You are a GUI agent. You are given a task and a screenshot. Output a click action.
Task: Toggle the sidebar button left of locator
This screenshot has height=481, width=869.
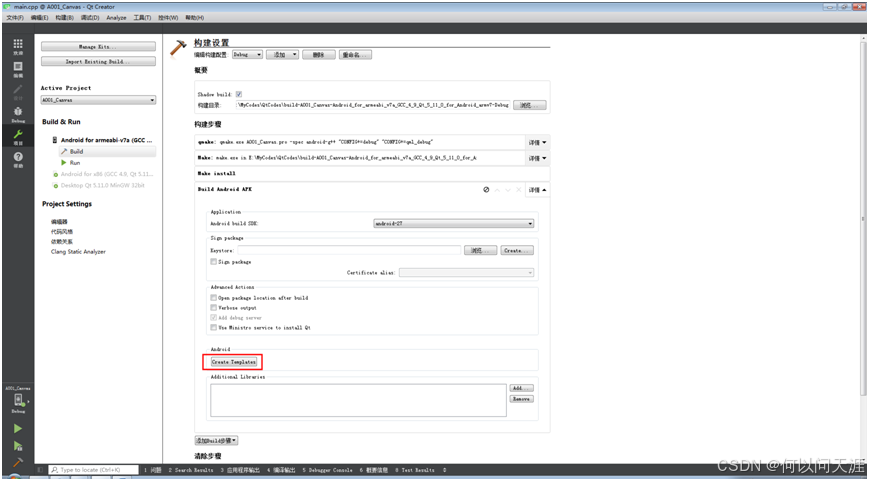click(x=40, y=469)
